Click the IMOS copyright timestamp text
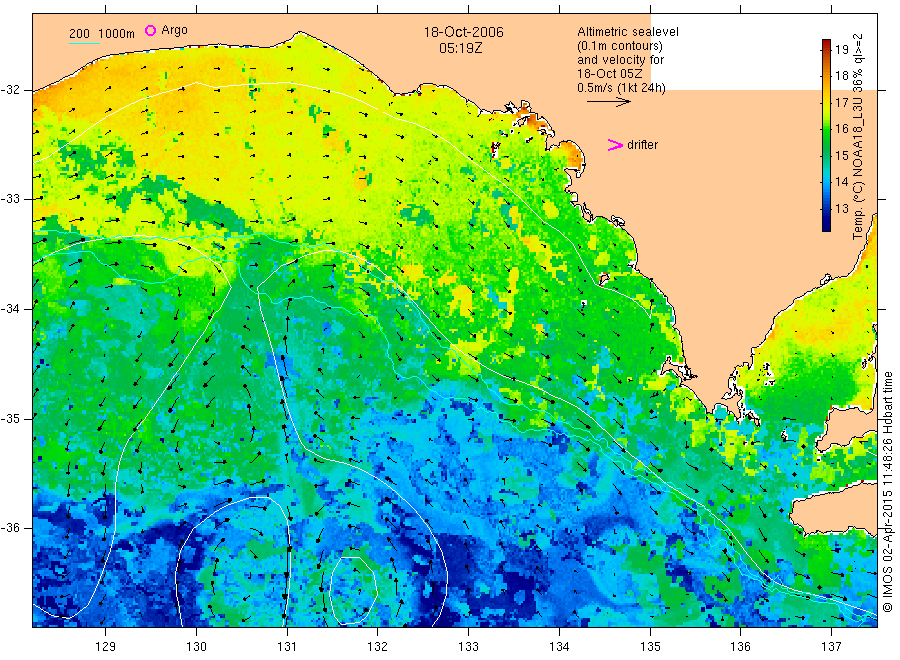The height and width of the screenshot is (660, 900). (888, 491)
